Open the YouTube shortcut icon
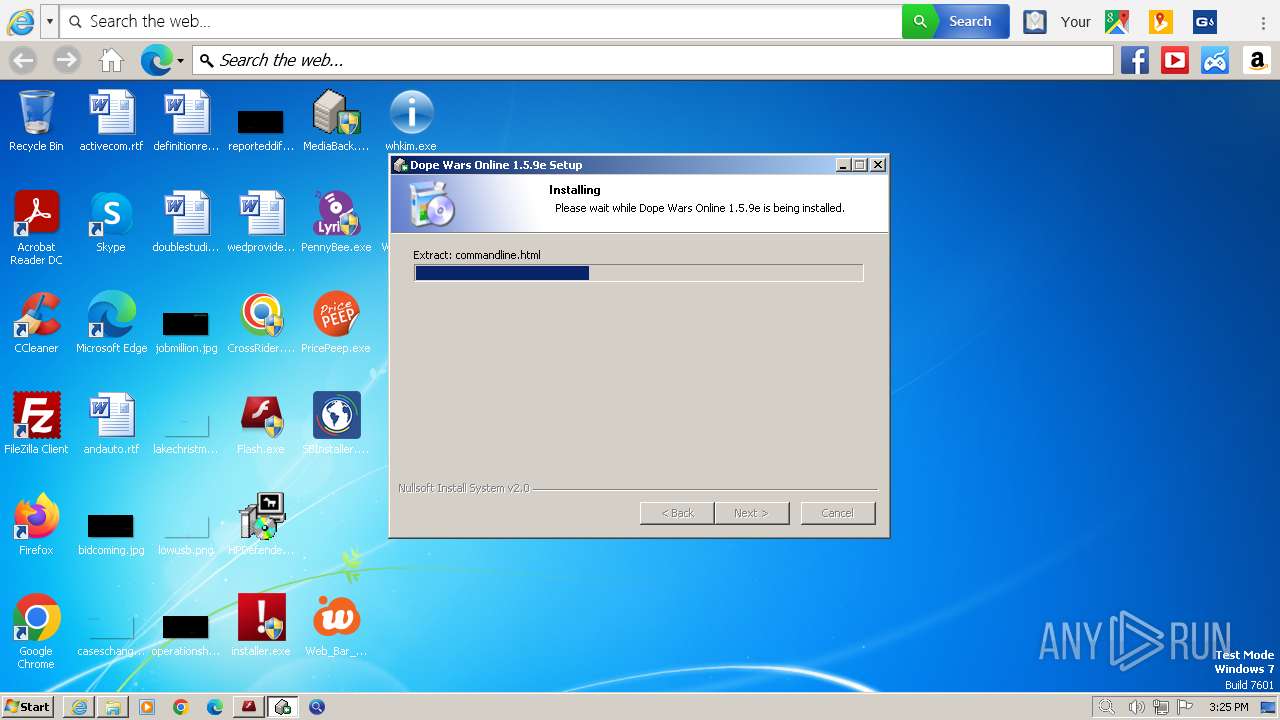1280x720 pixels. pos(1175,60)
